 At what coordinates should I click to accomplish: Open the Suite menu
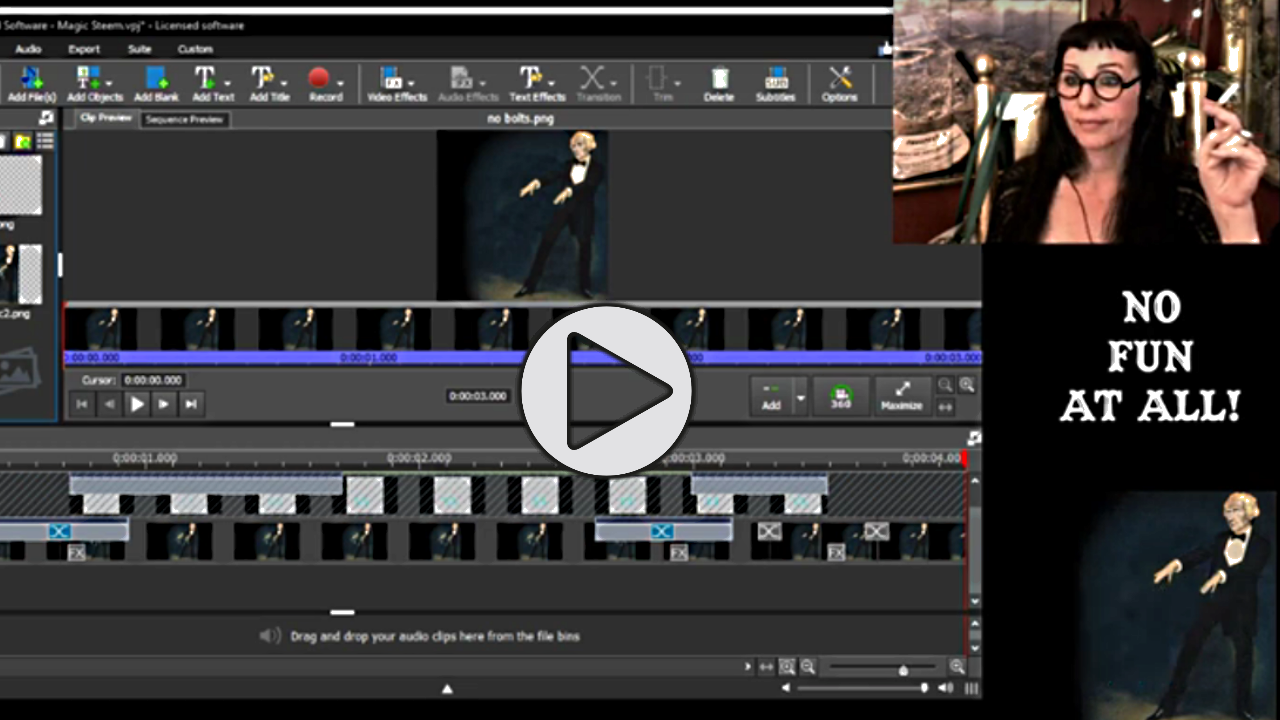[139, 49]
